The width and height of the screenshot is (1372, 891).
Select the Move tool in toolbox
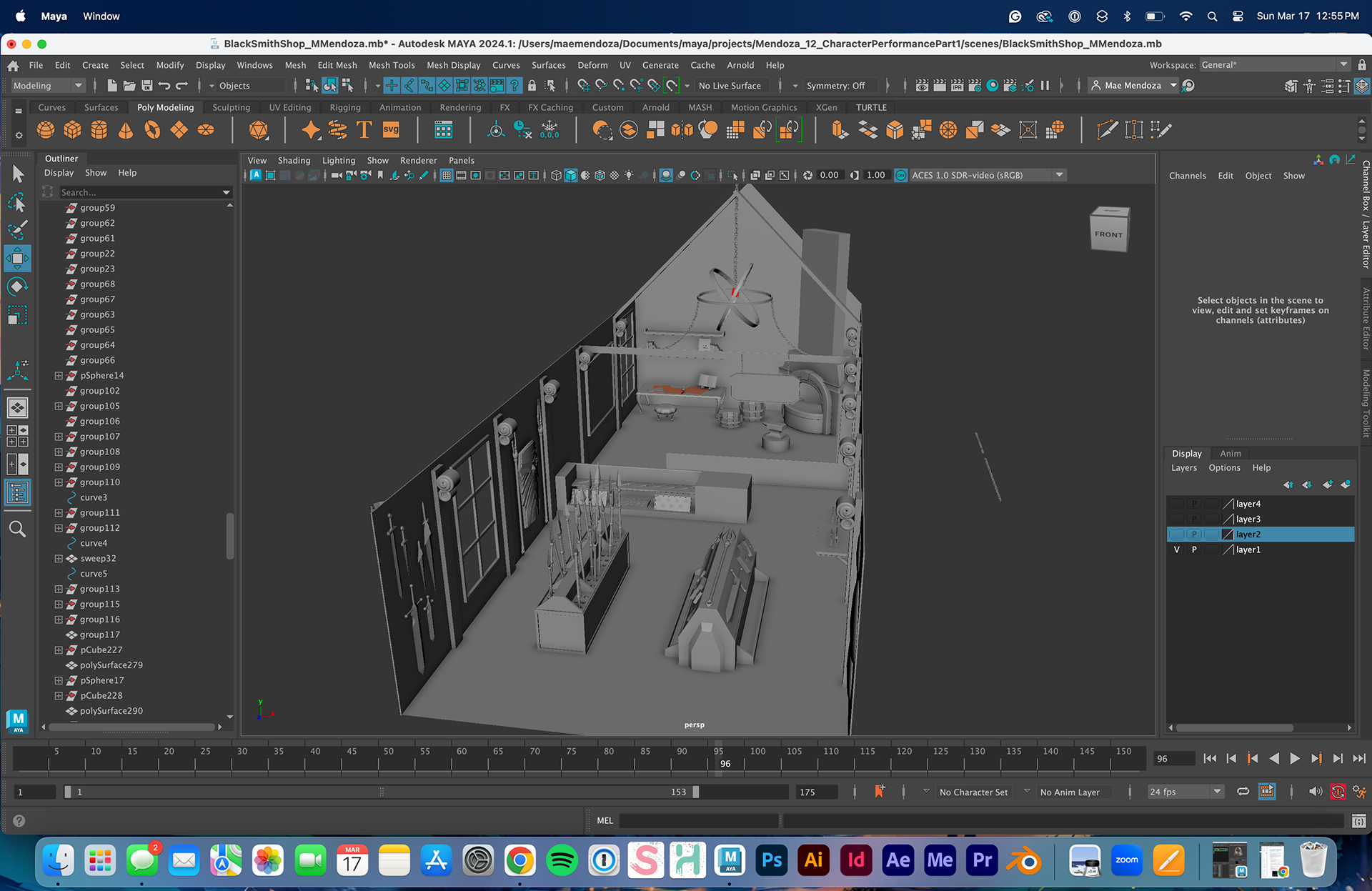click(17, 257)
